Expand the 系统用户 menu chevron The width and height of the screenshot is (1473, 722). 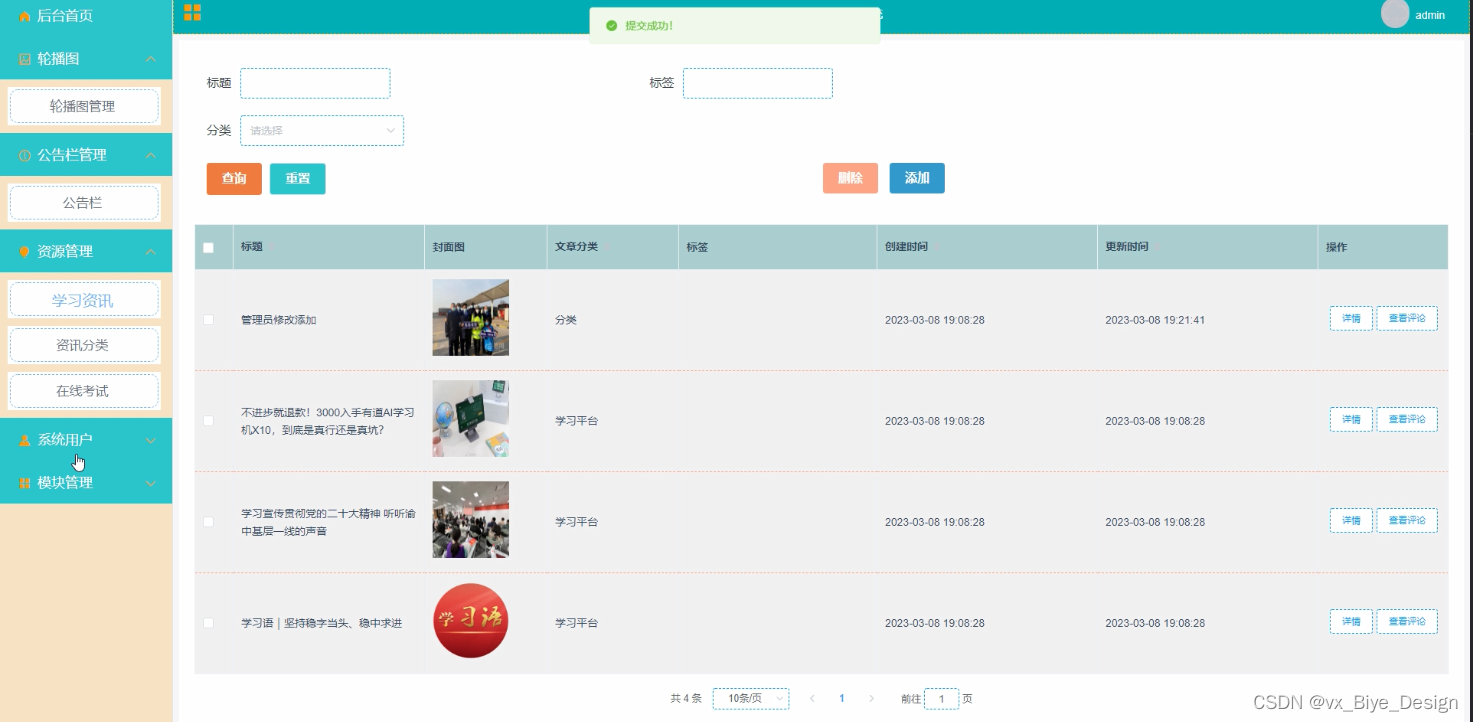[151, 440]
